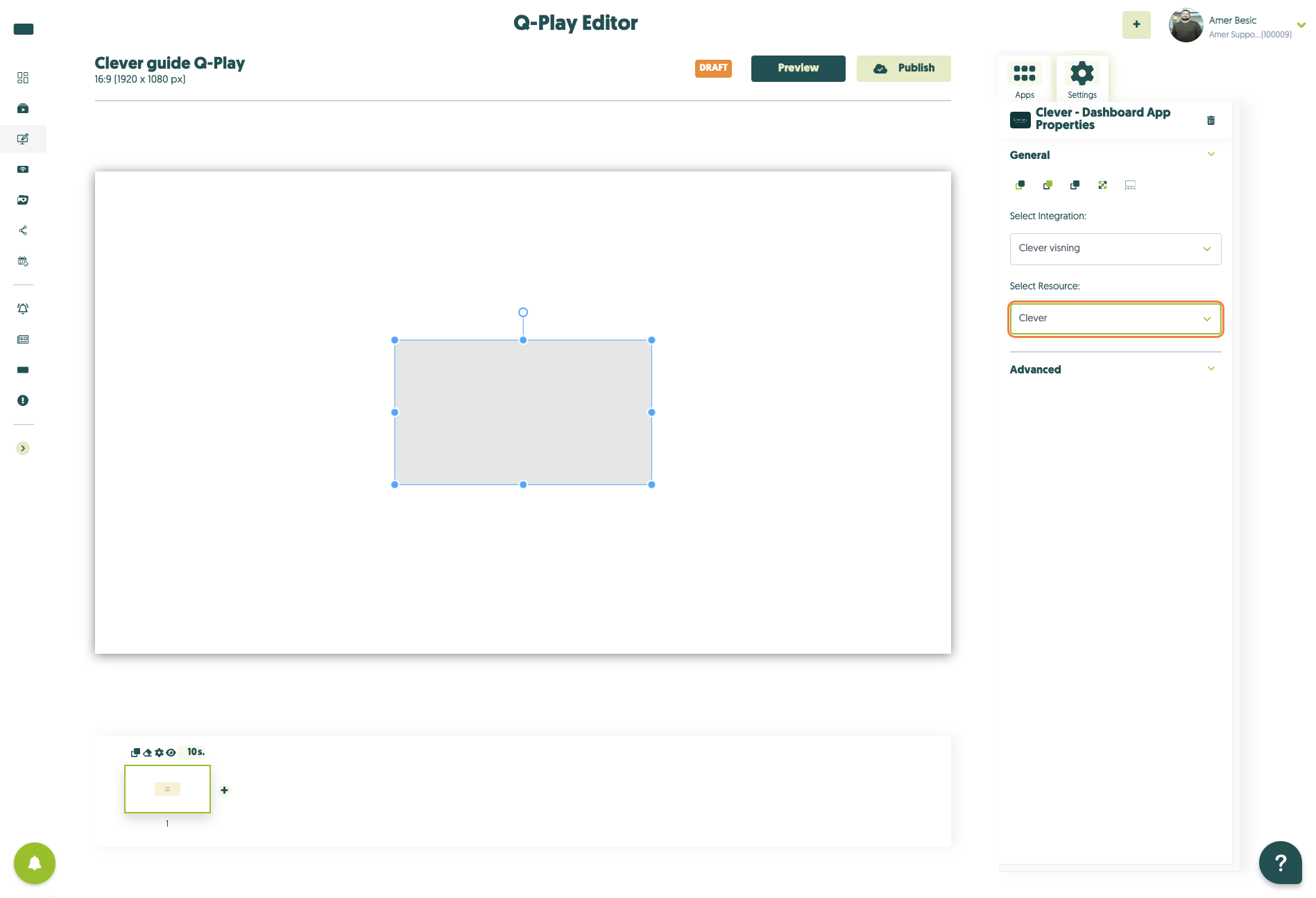Image resolution: width=1316 pixels, height=898 pixels.
Task: Click the green plus button in header
Action: (x=1136, y=25)
